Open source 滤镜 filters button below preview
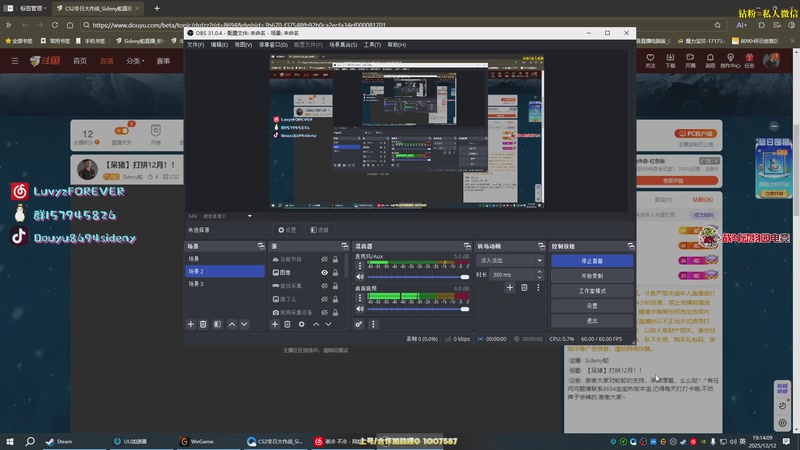The image size is (800, 450). coord(320,230)
